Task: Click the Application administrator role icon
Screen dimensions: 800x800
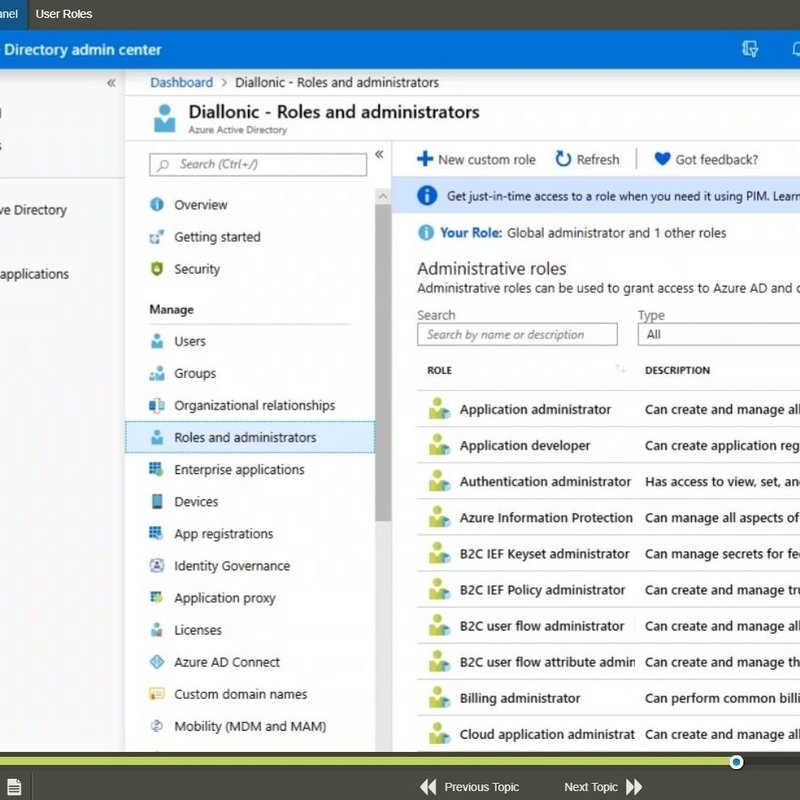Action: [x=439, y=409]
